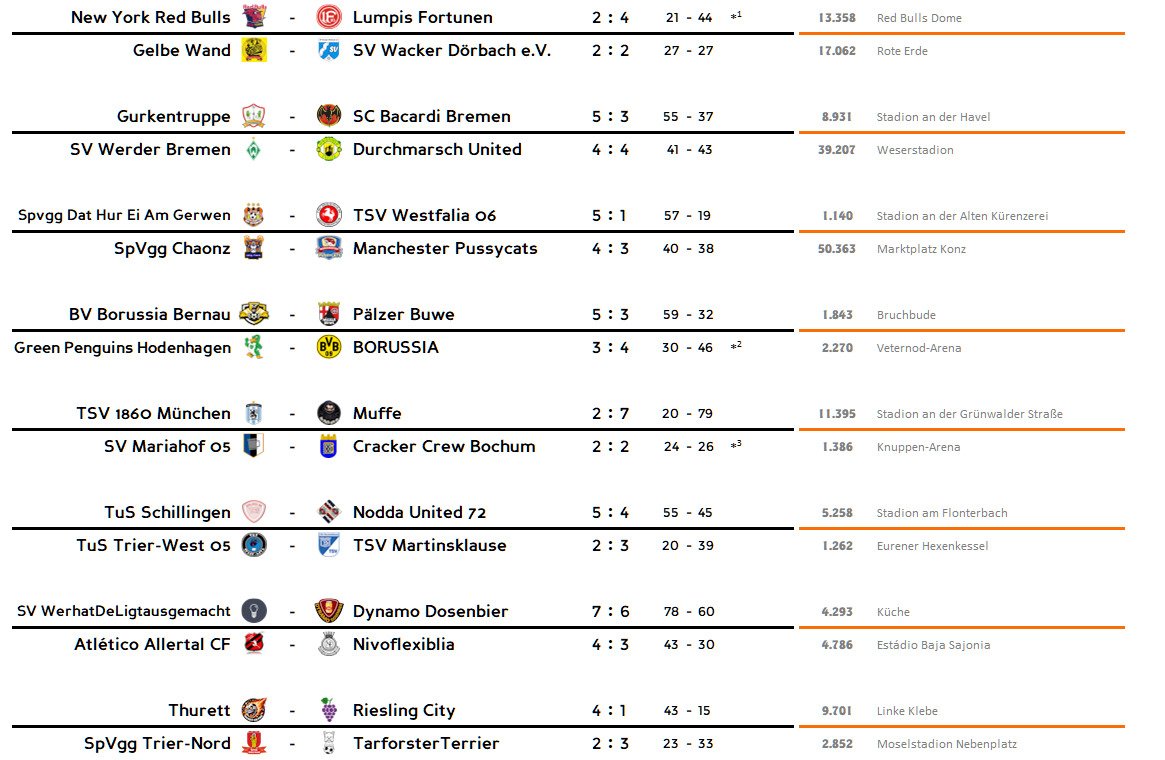The height and width of the screenshot is (760, 1165).
Task: Open the Cracker Crew Bochum team link
Action: pyautogui.click(x=444, y=447)
